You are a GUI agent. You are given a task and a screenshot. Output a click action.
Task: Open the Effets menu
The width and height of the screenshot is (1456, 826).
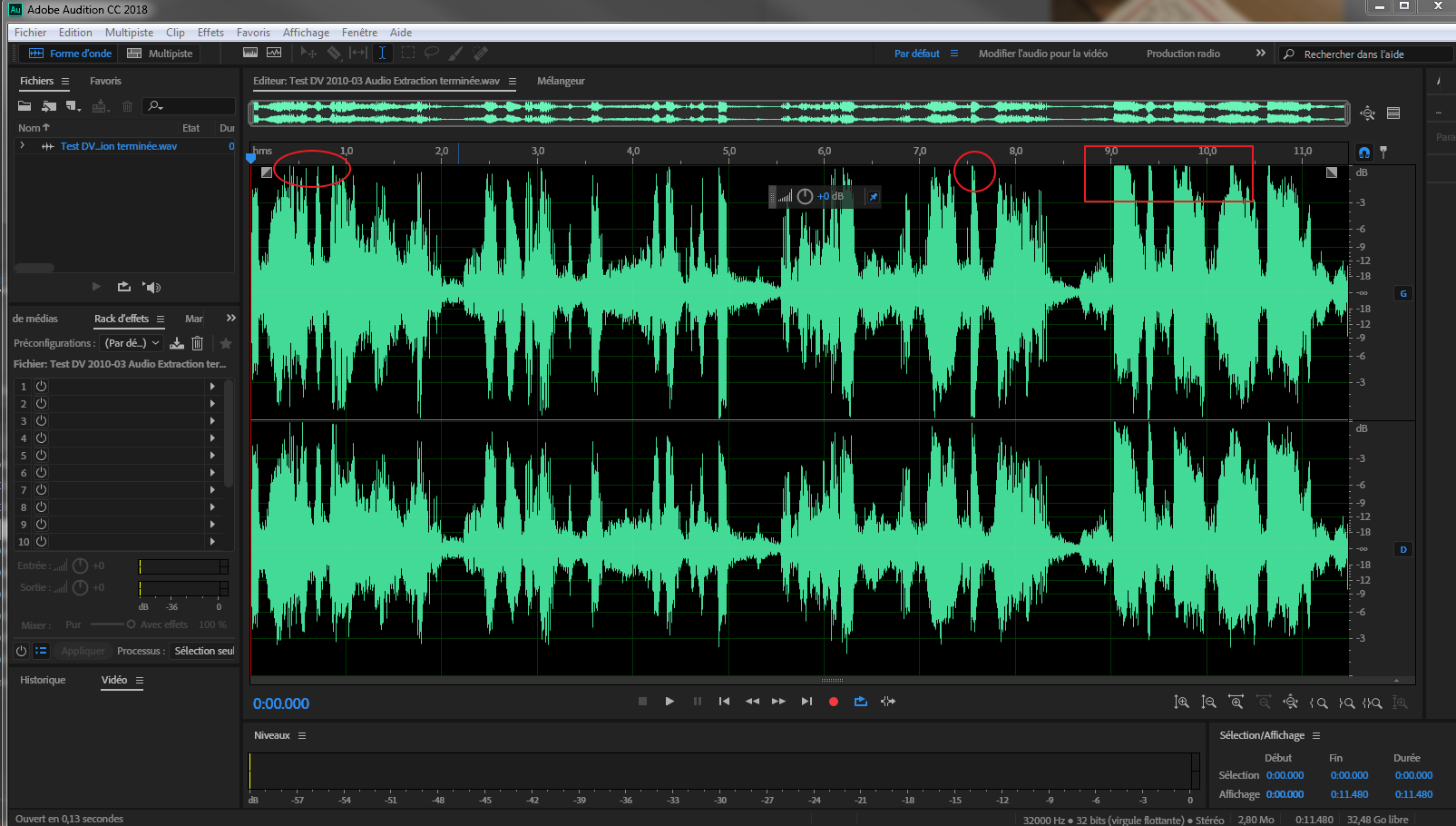point(210,33)
